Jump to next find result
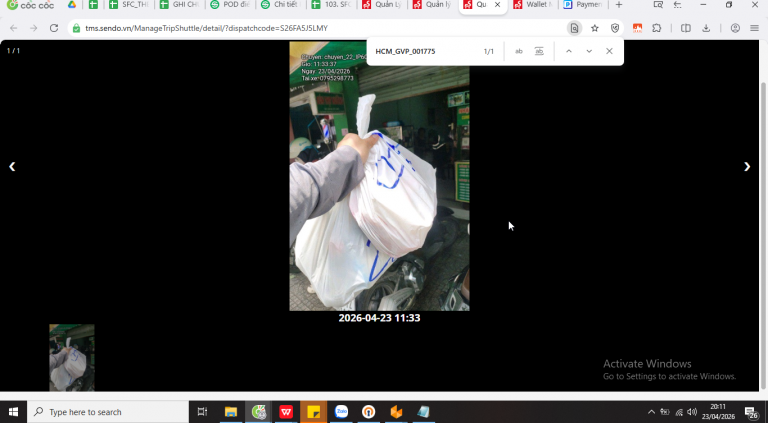 coord(589,51)
